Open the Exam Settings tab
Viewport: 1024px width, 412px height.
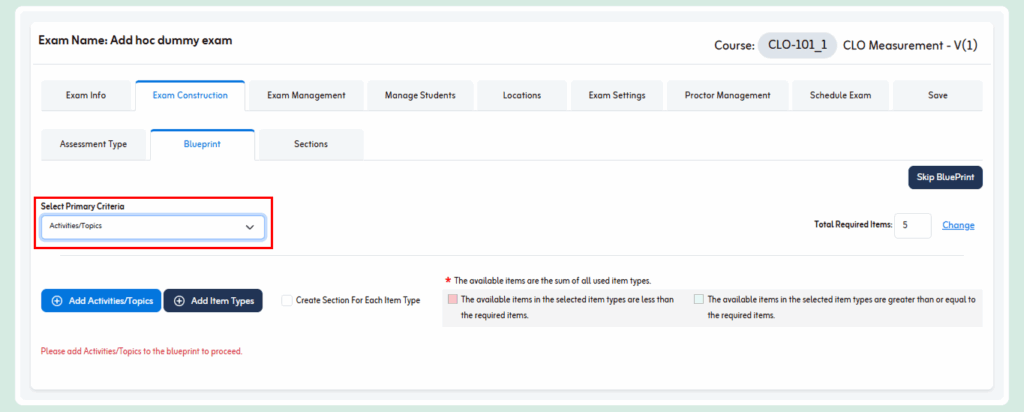click(616, 96)
